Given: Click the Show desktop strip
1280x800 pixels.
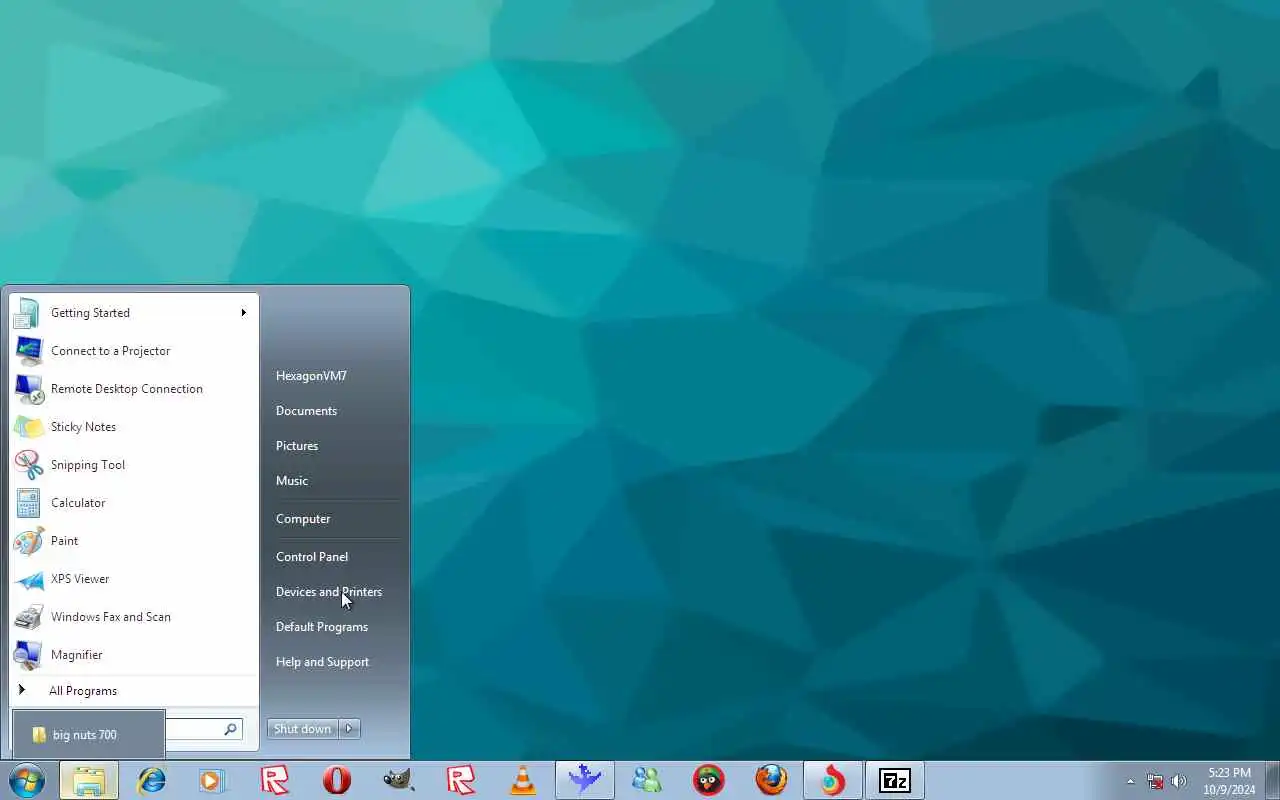Looking at the screenshot, I should point(1272,780).
